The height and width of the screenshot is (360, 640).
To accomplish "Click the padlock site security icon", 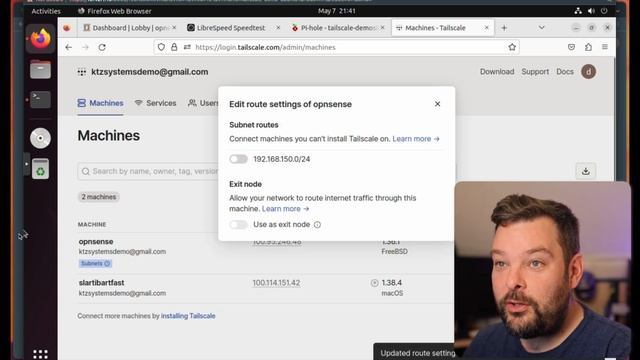I will [174, 47].
